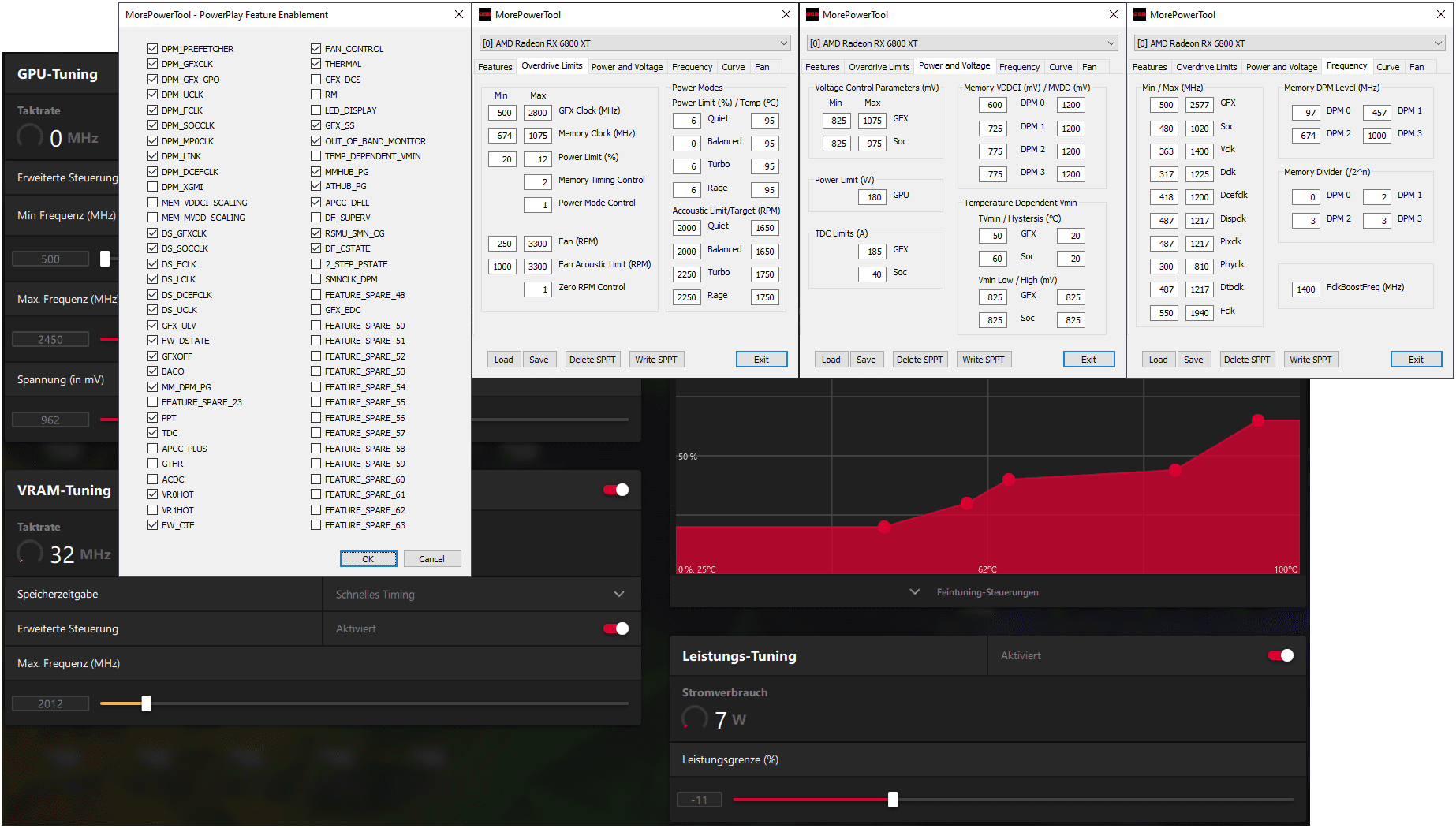Viewport: 1456px width, 828px height.
Task: Toggle the THERMAL checkbox
Action: pyautogui.click(x=315, y=64)
